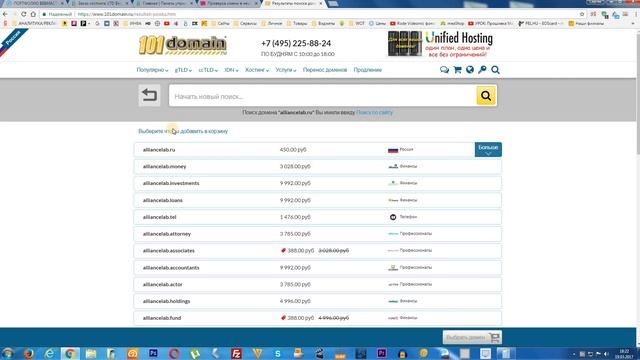Open the shopping cart icon in header
This screenshot has height=360, width=640.
pos(457,70)
